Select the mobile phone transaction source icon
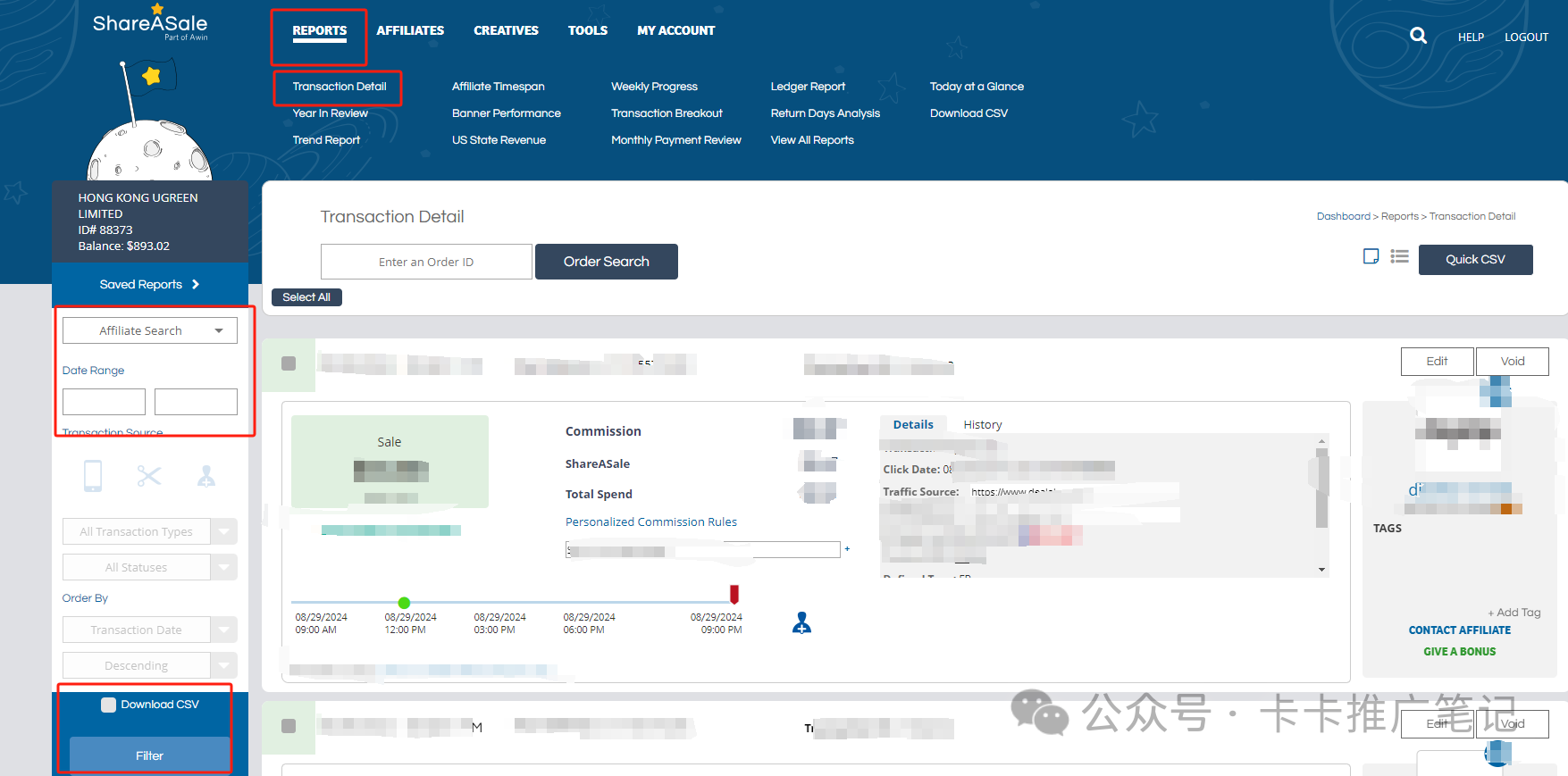The height and width of the screenshot is (776, 1568). pos(93,476)
